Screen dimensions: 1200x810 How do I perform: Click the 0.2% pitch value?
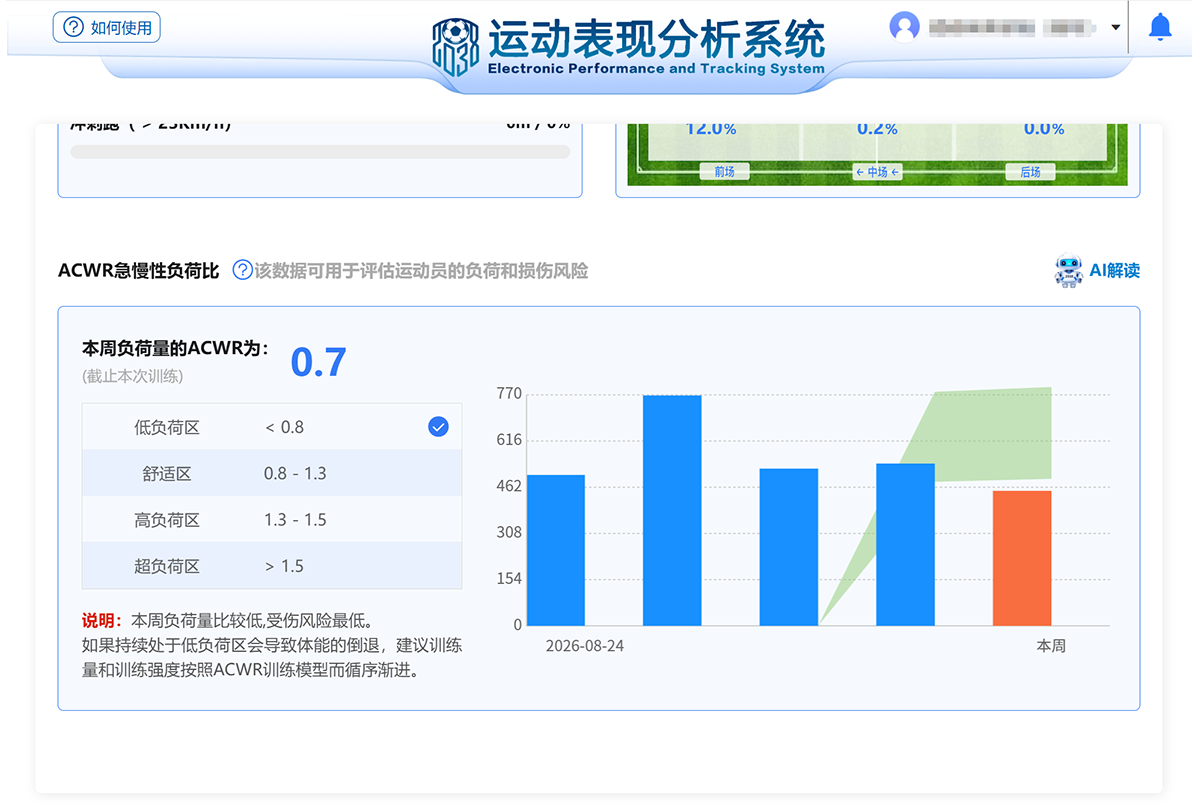877,129
